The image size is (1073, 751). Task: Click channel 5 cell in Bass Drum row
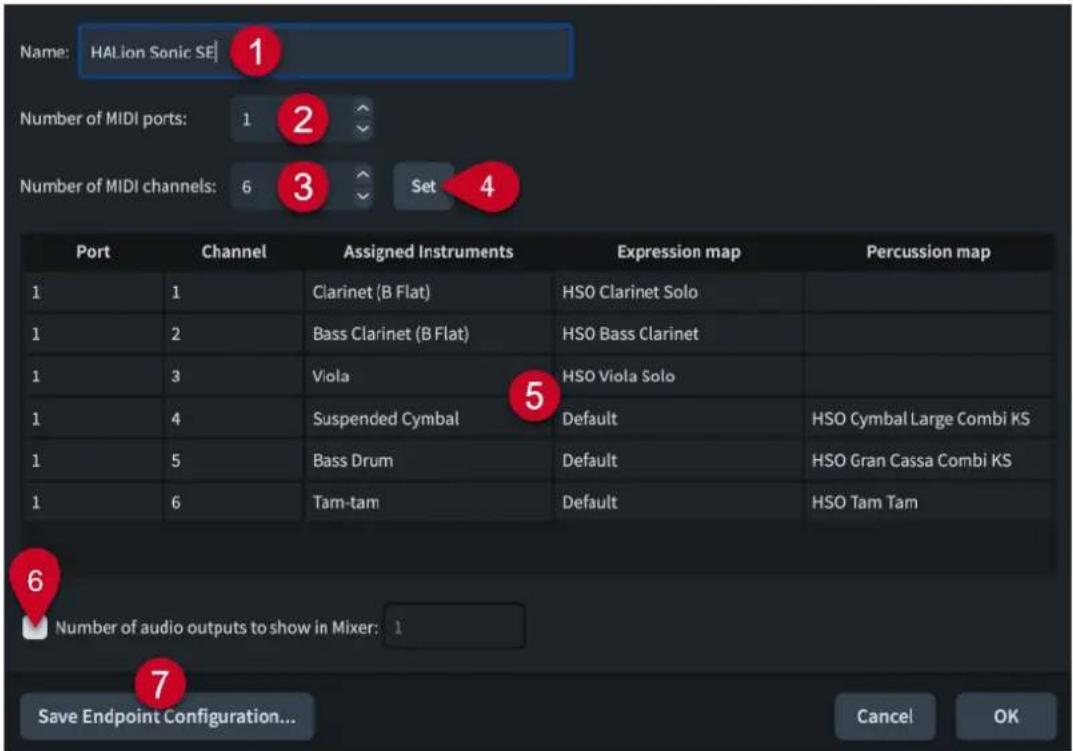233,460
